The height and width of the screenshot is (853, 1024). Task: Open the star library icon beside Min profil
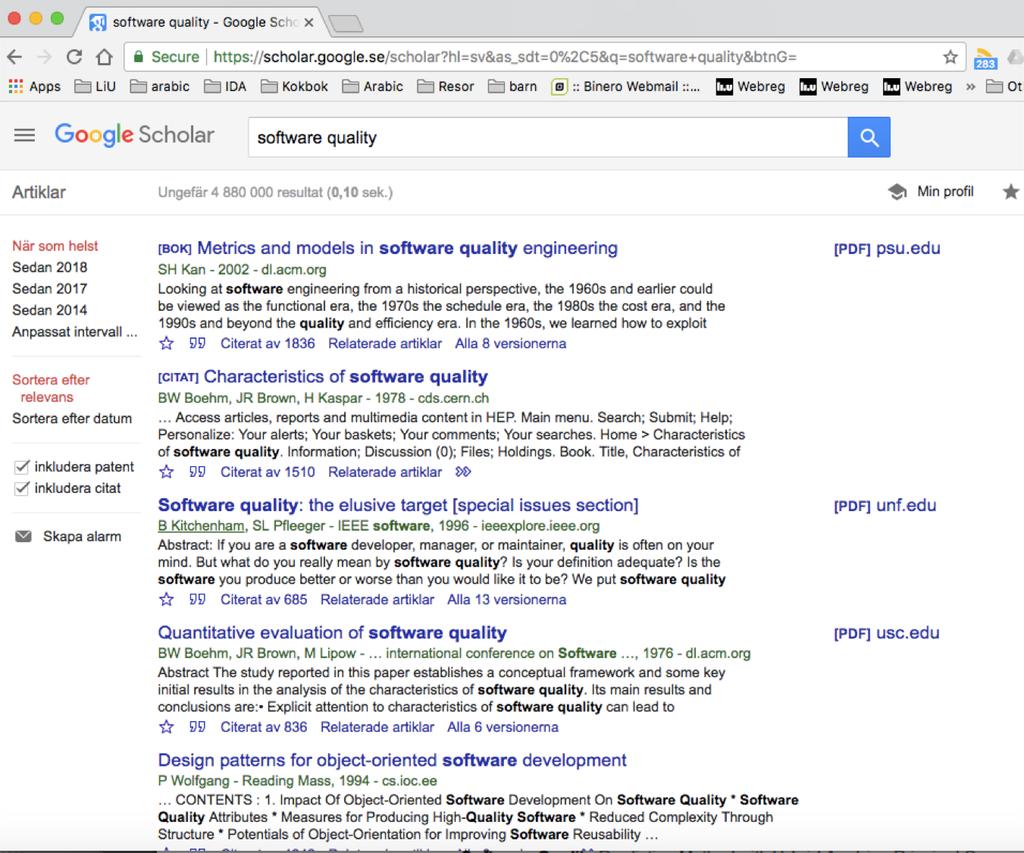coord(1011,191)
